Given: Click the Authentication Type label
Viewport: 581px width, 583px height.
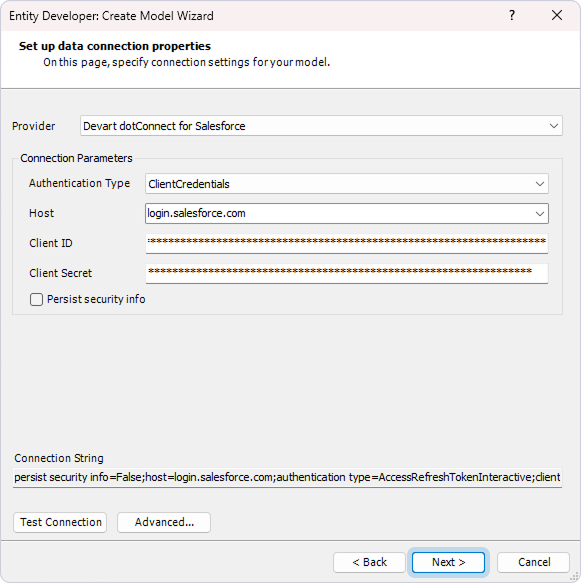Looking at the screenshot, I should click(80, 183).
